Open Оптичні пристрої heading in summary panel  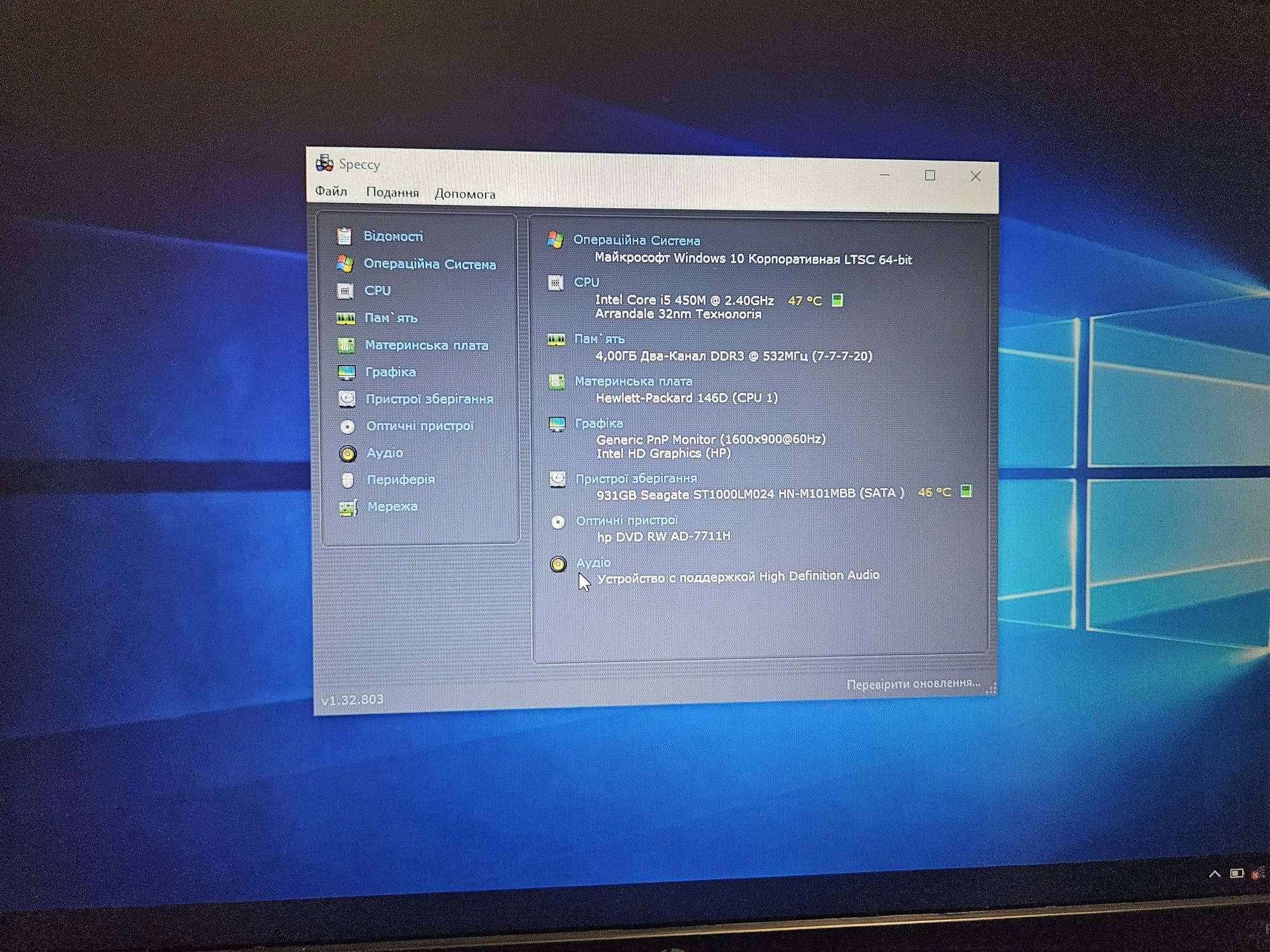tap(627, 520)
